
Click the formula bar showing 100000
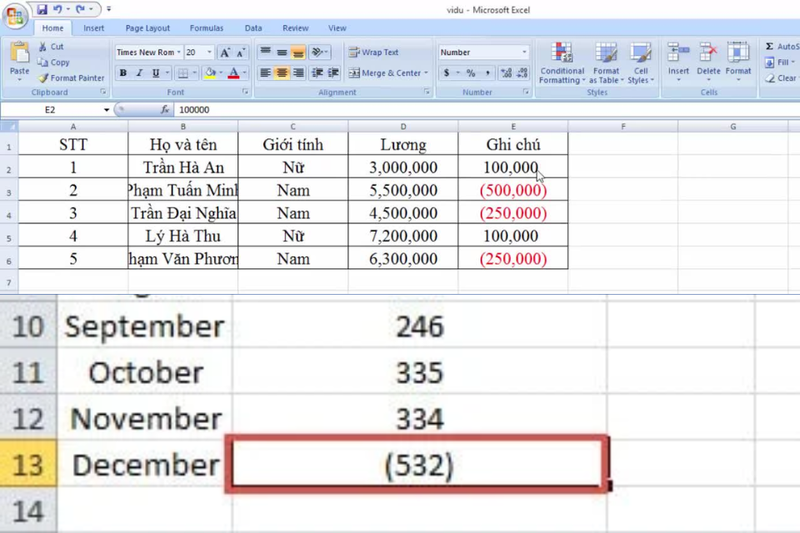487,110
